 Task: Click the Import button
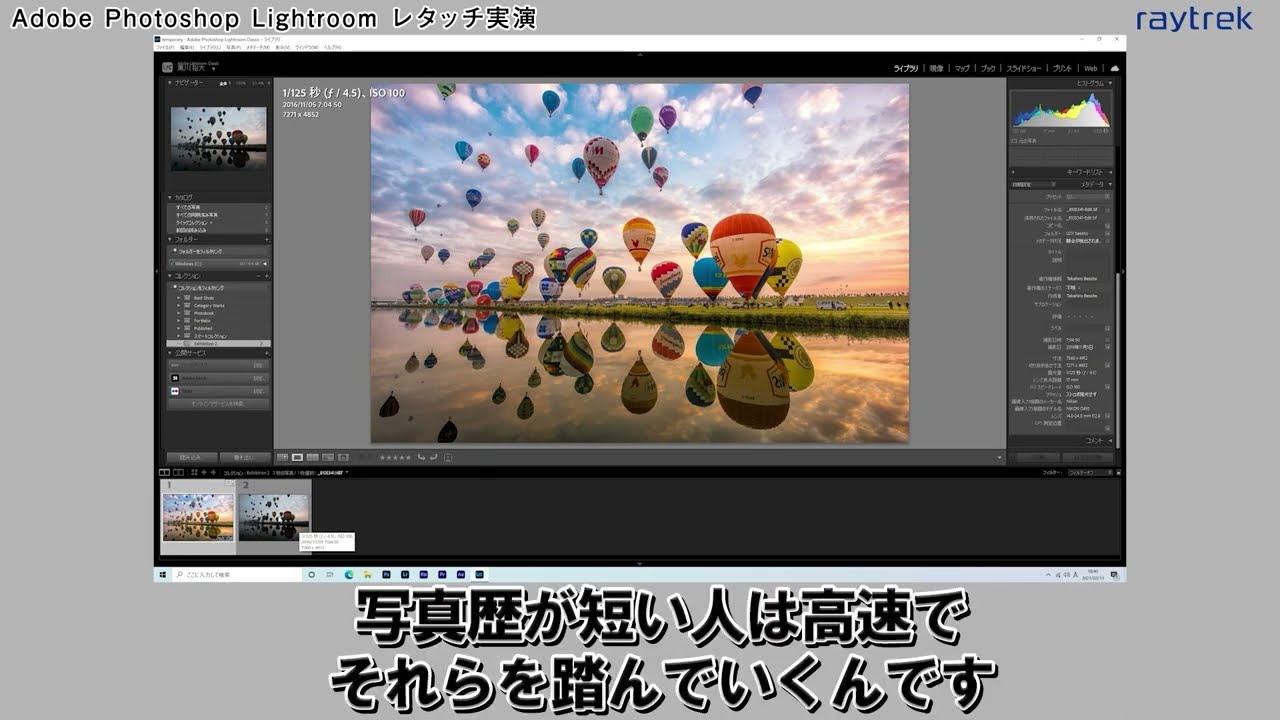coord(191,457)
